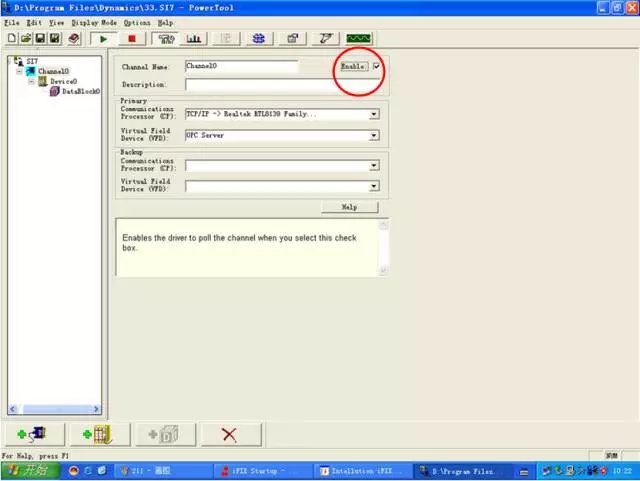Open the statistics bar chart view

click(194, 38)
